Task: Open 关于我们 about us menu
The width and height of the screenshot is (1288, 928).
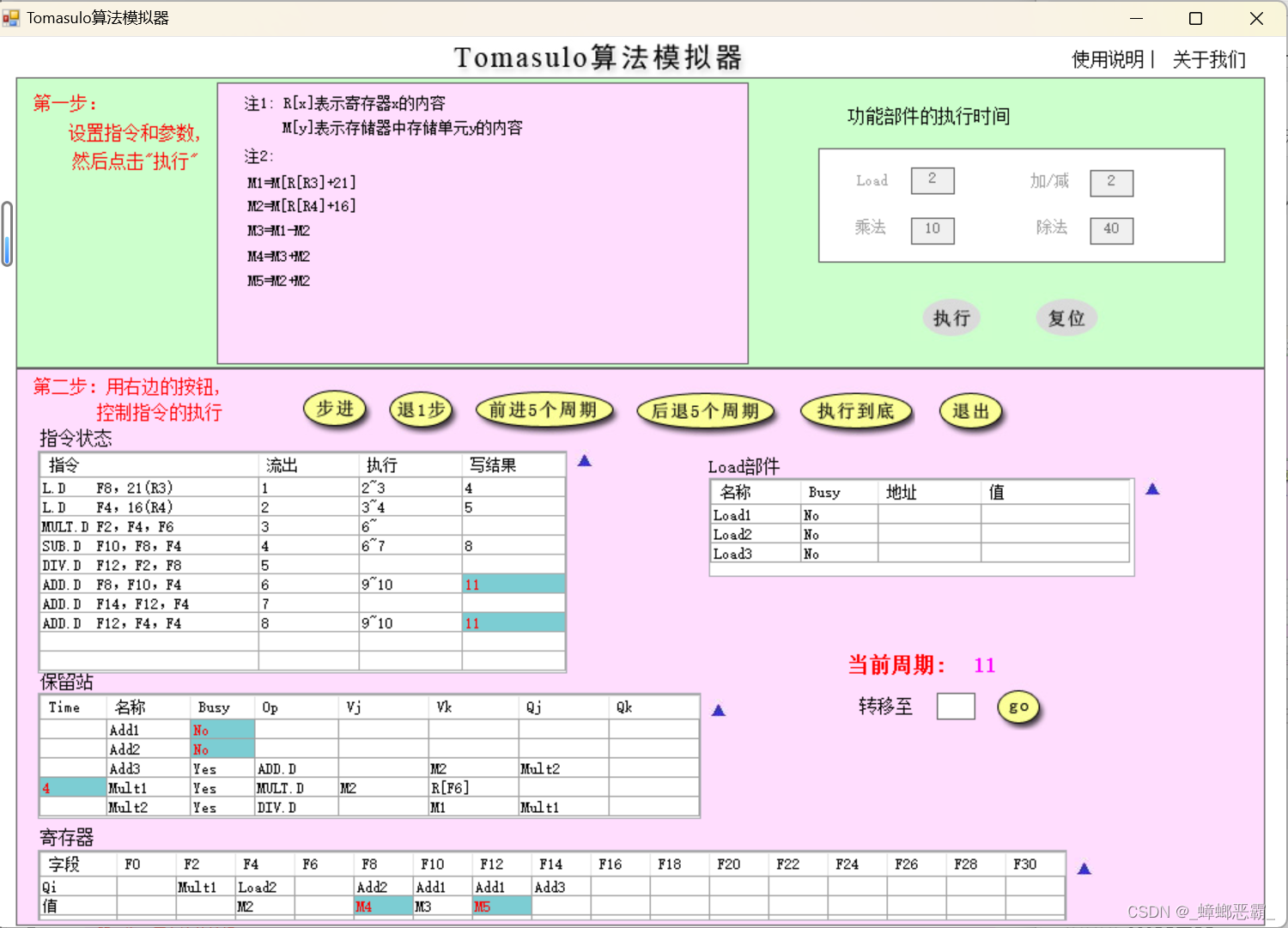Action: pyautogui.click(x=1209, y=59)
